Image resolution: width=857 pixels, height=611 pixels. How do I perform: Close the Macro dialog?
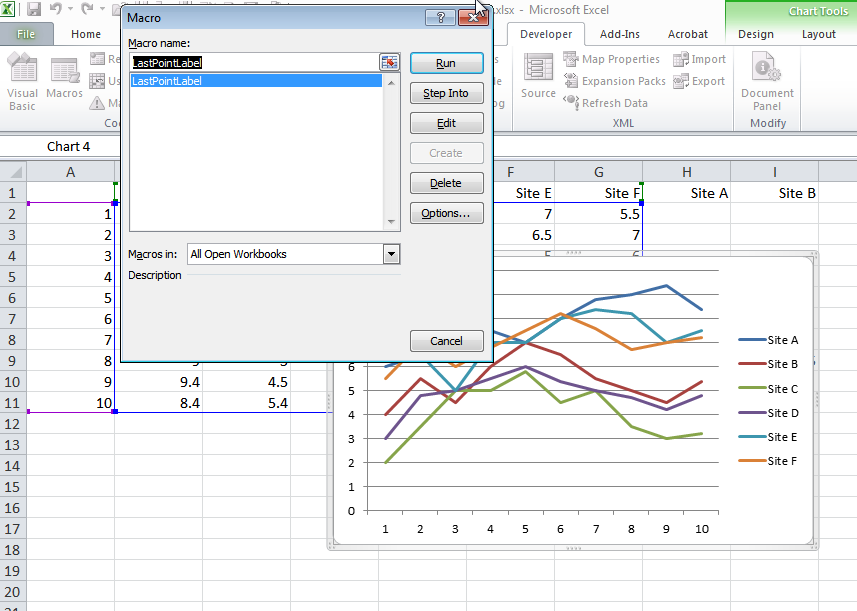coord(473,17)
